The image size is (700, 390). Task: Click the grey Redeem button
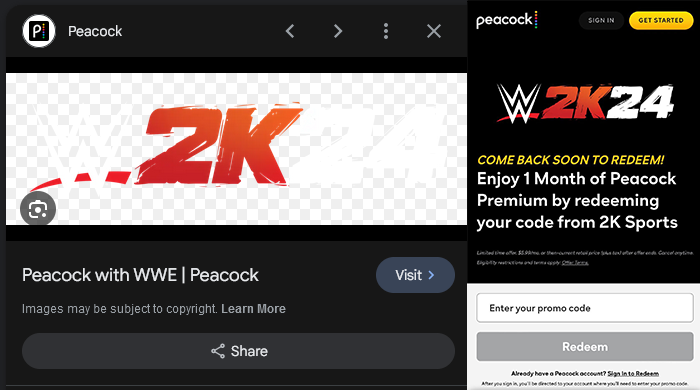pyautogui.click(x=585, y=347)
